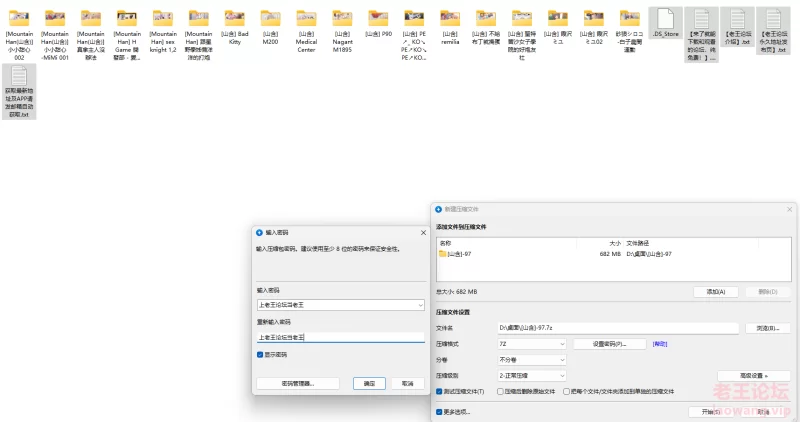Viewport: 800px width, 422px height.
Task: Expand the 压缩级别 dropdown
Action: (x=562, y=375)
